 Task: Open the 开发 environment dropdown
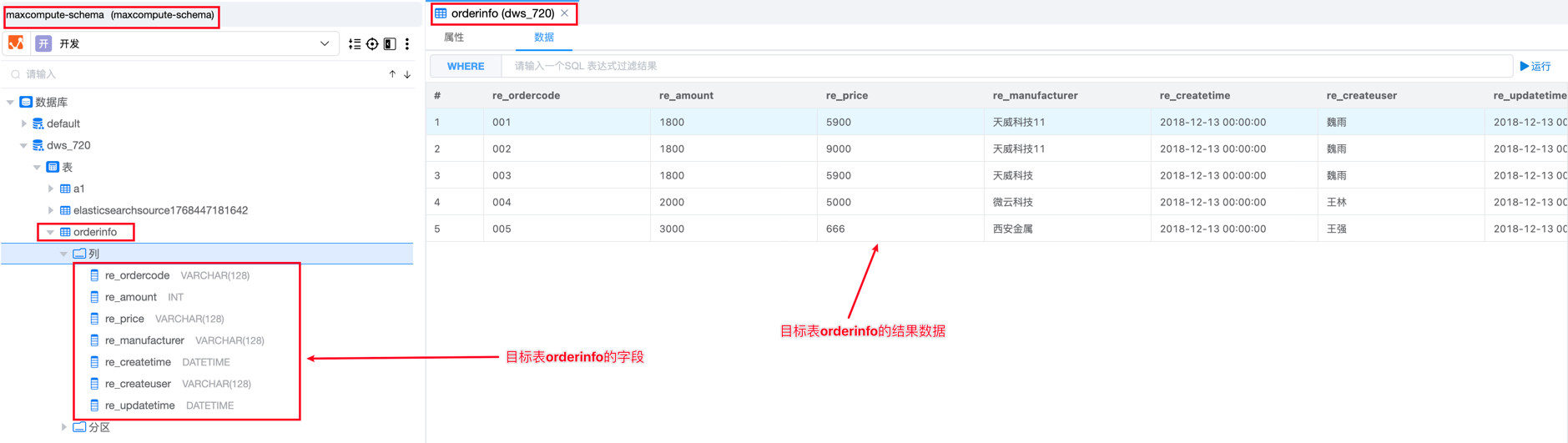point(324,44)
